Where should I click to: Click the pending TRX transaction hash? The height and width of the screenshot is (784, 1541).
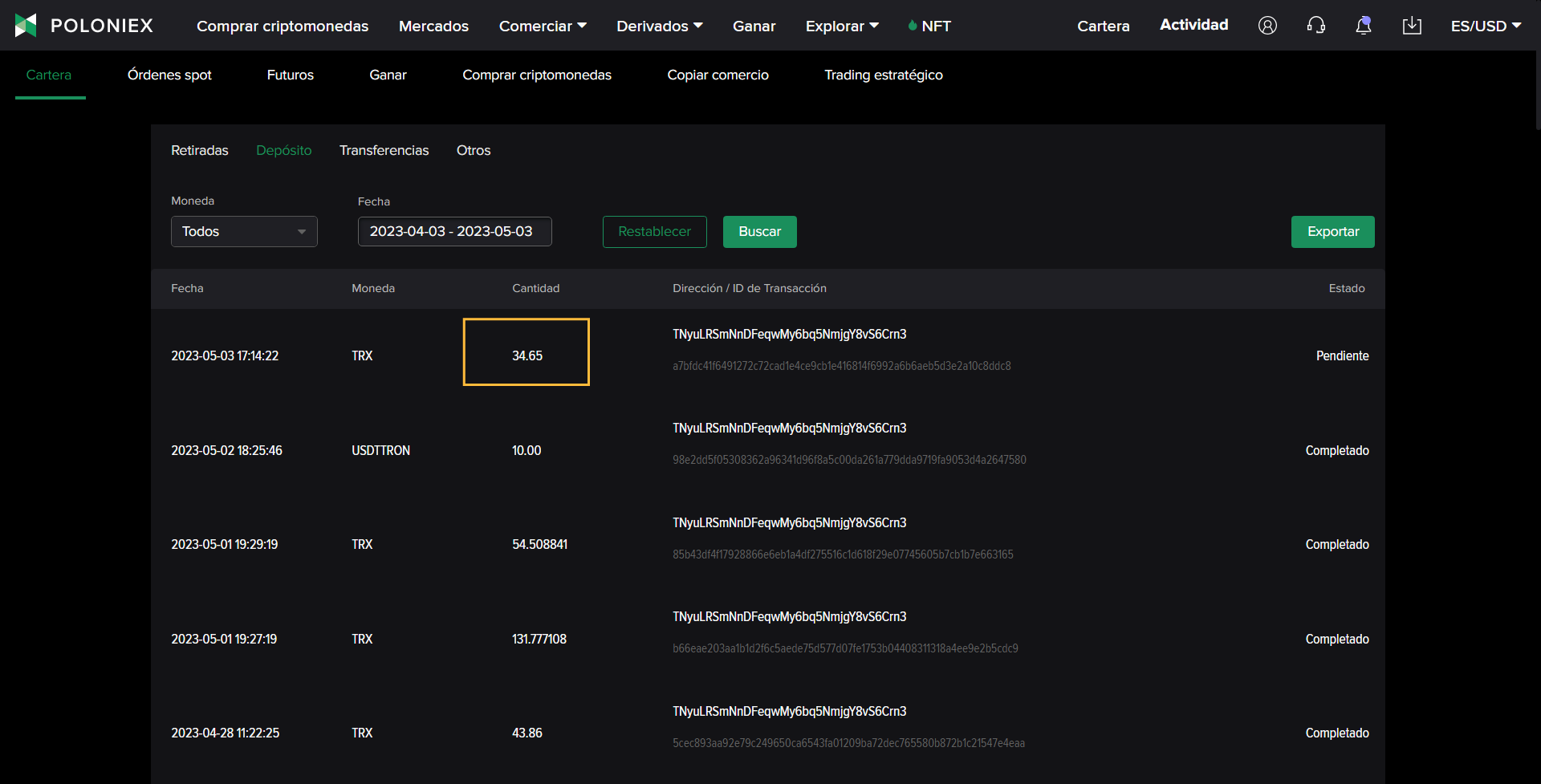[x=841, y=366]
